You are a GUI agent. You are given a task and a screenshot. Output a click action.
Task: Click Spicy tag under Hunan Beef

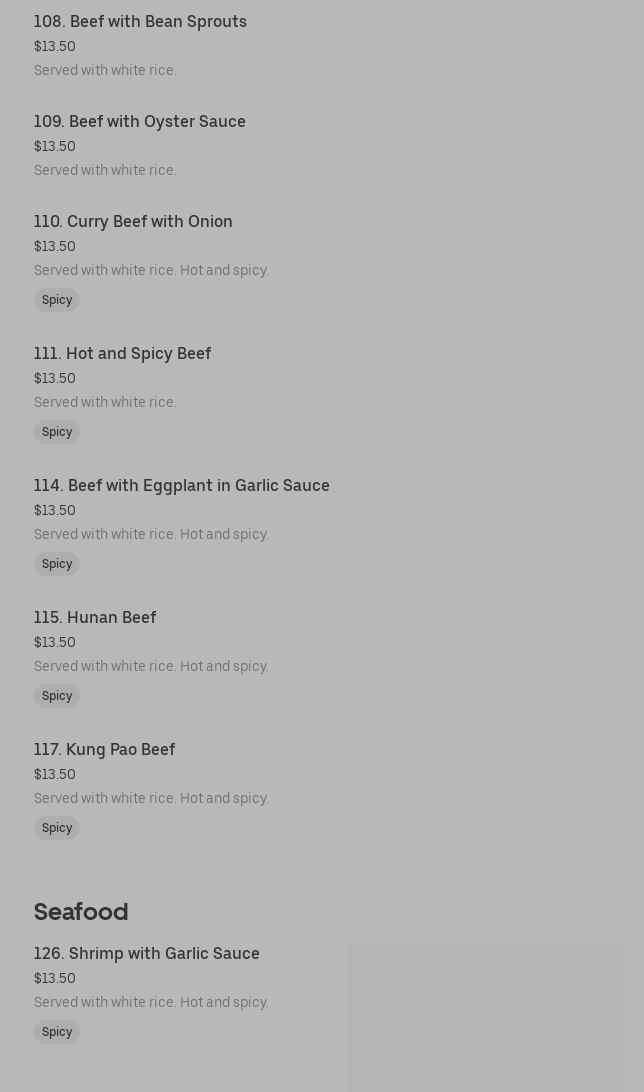[x=57, y=696]
